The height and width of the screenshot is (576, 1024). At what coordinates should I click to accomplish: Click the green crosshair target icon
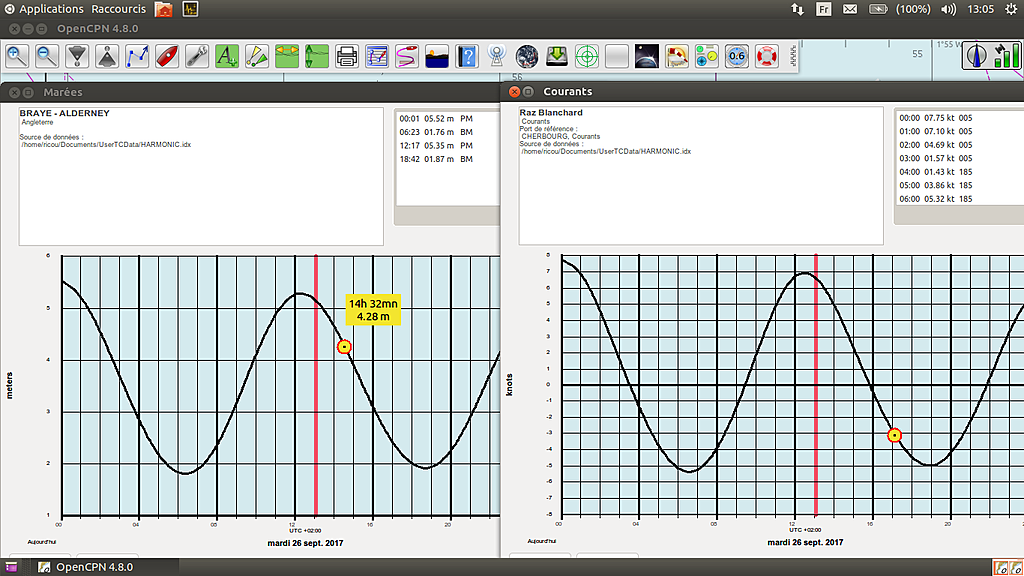coord(587,56)
